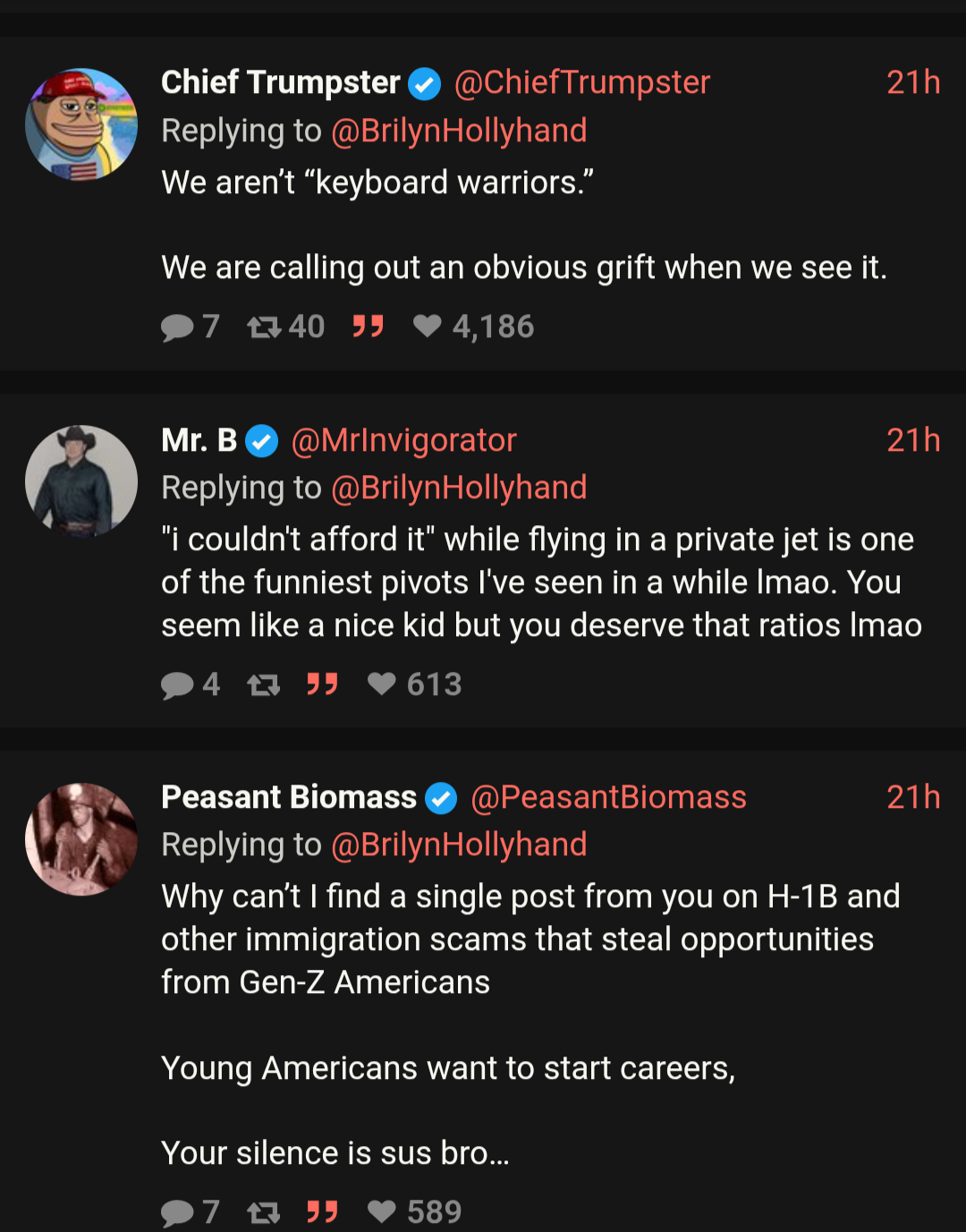966x1232 pixels.
Task: Open the @ChiefTrumpster handle link
Action: click(x=582, y=82)
